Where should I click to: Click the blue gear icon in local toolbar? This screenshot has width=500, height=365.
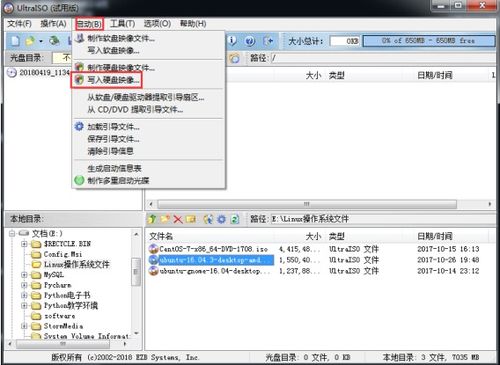tap(221, 219)
